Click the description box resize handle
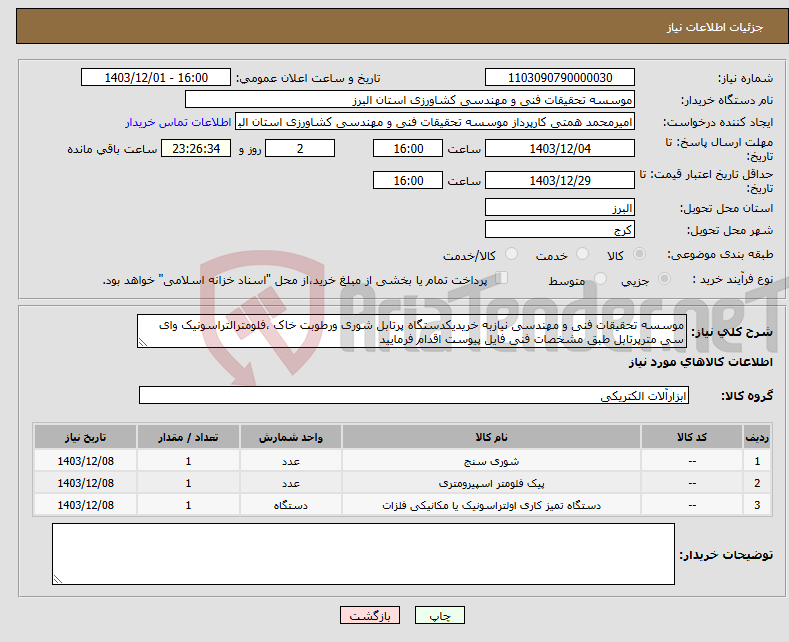 click(143, 343)
